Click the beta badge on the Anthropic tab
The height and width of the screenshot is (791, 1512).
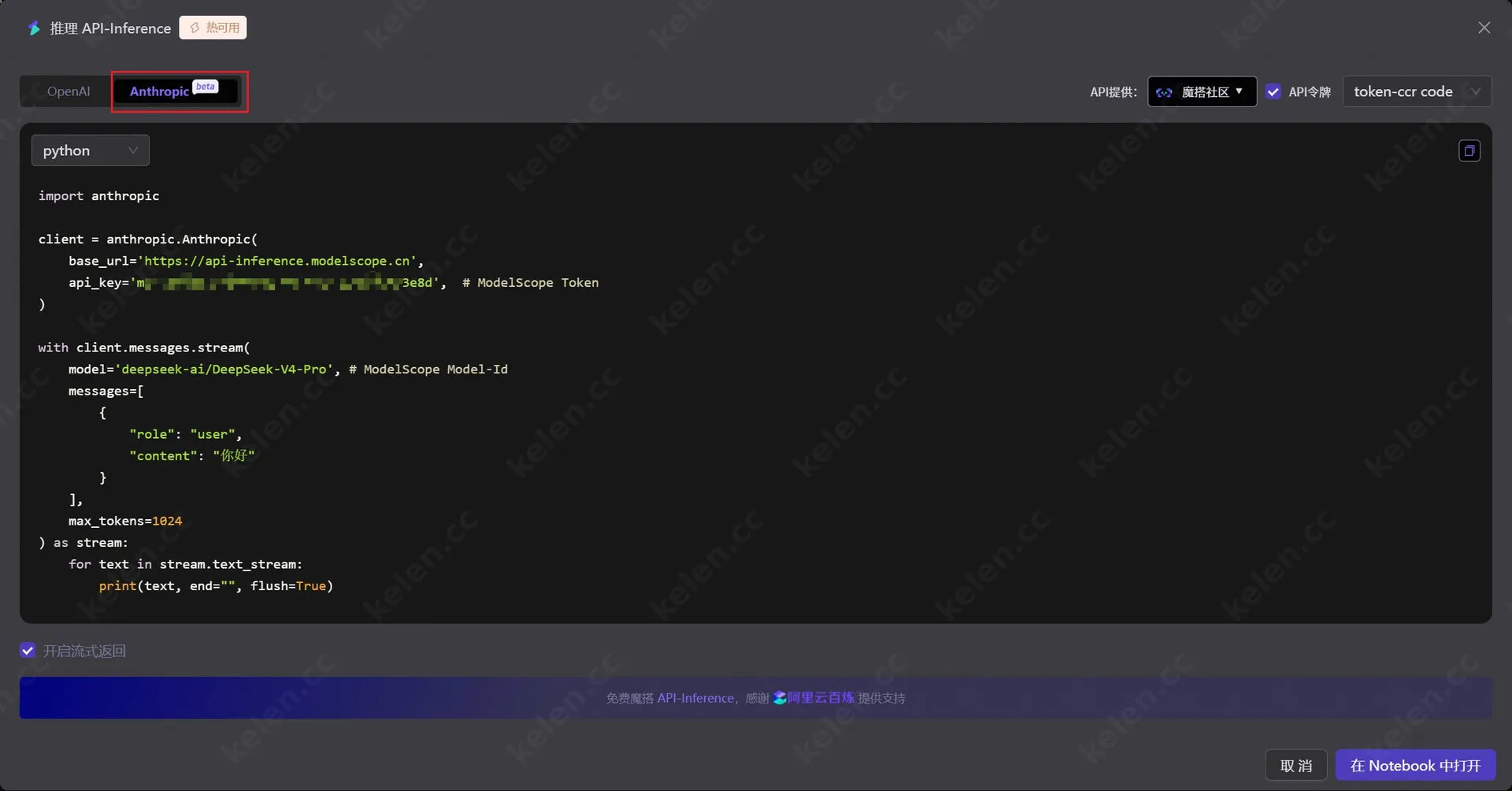point(206,87)
